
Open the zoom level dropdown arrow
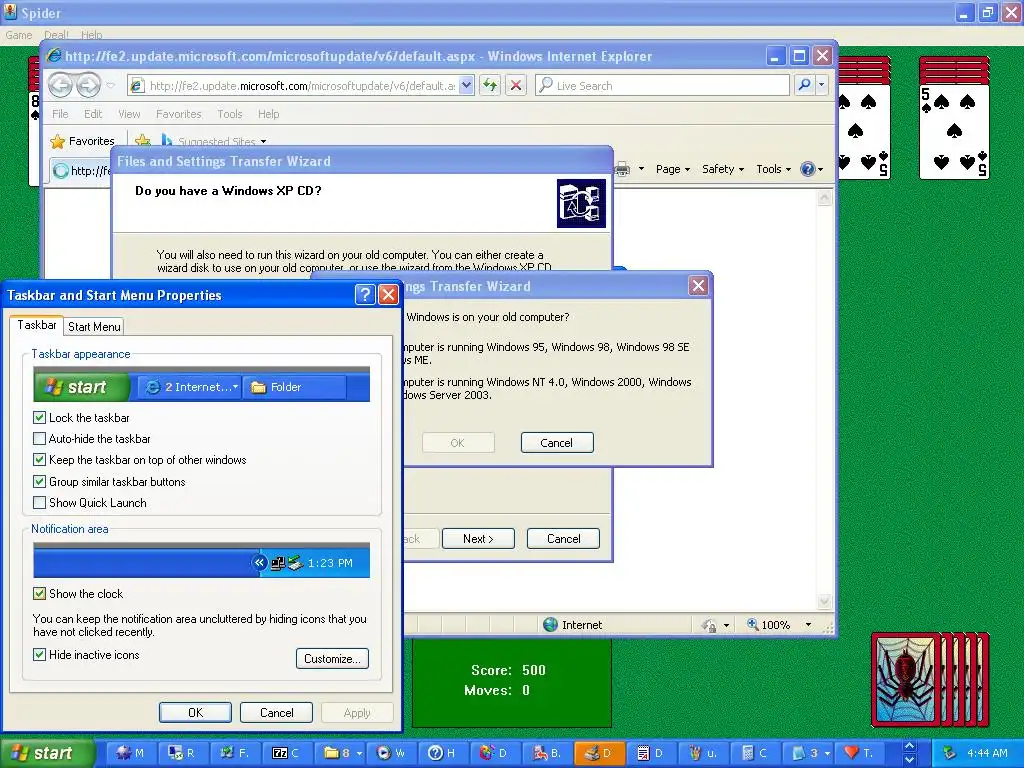pyautogui.click(x=808, y=625)
